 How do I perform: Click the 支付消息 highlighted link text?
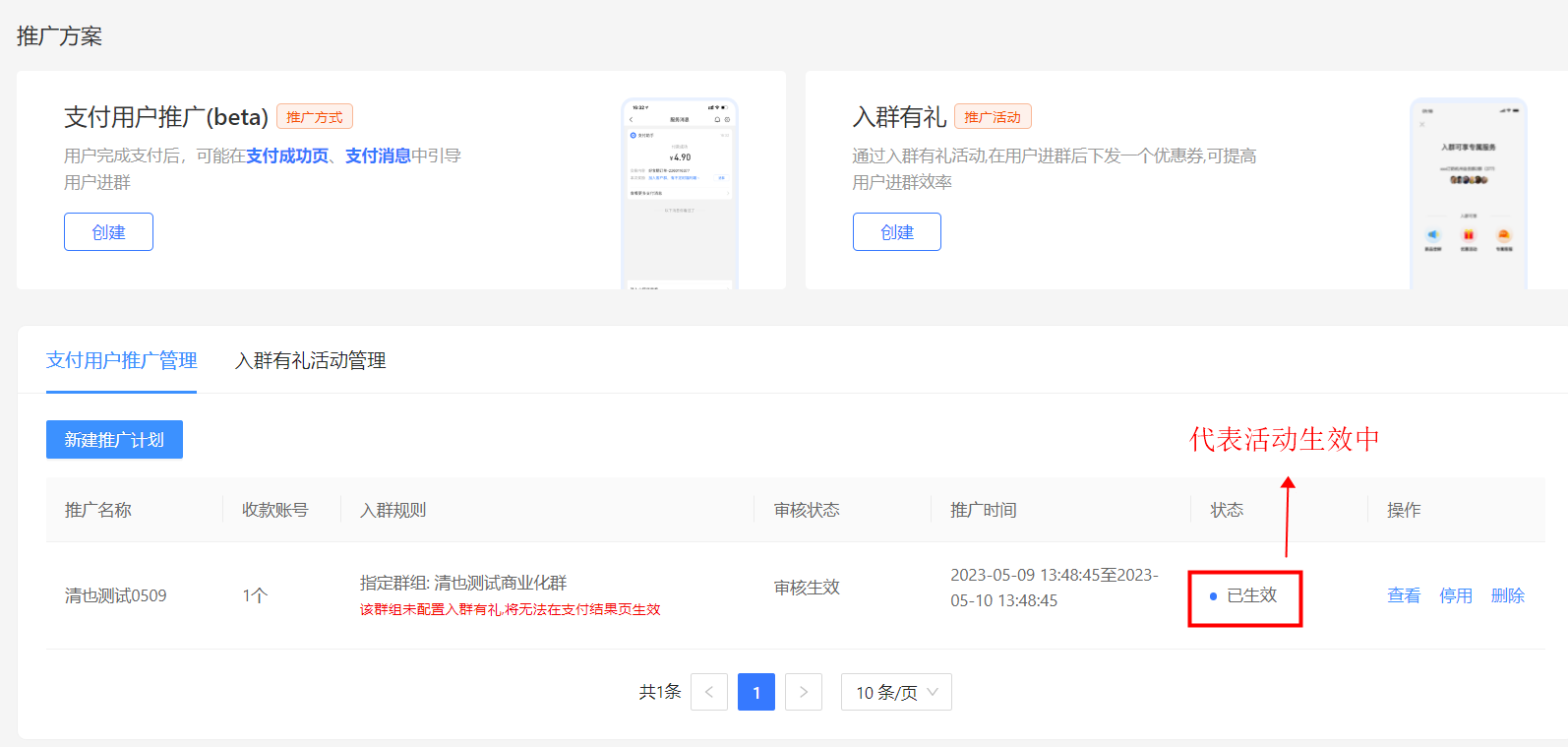coord(378,156)
